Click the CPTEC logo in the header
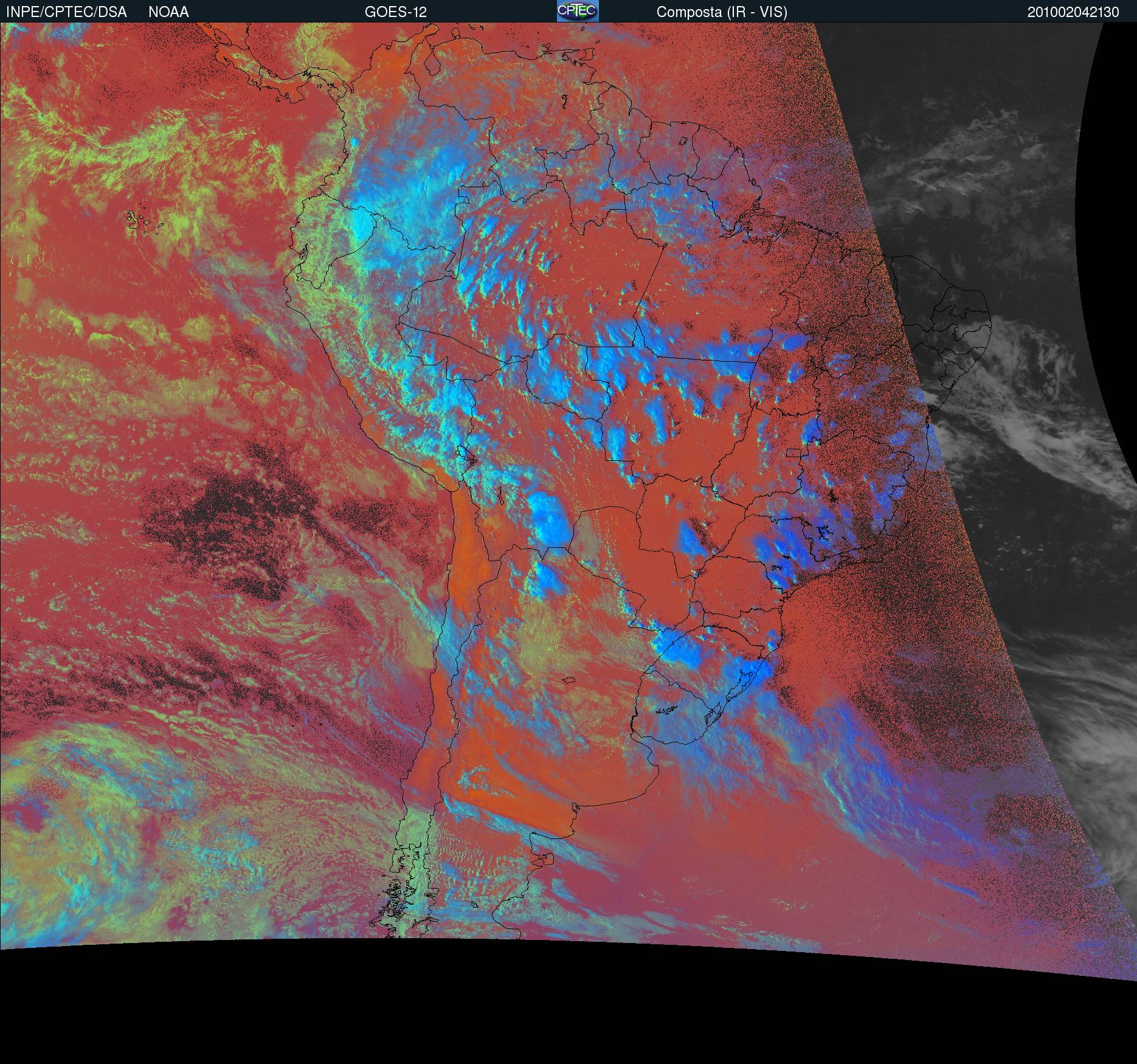 click(578, 11)
